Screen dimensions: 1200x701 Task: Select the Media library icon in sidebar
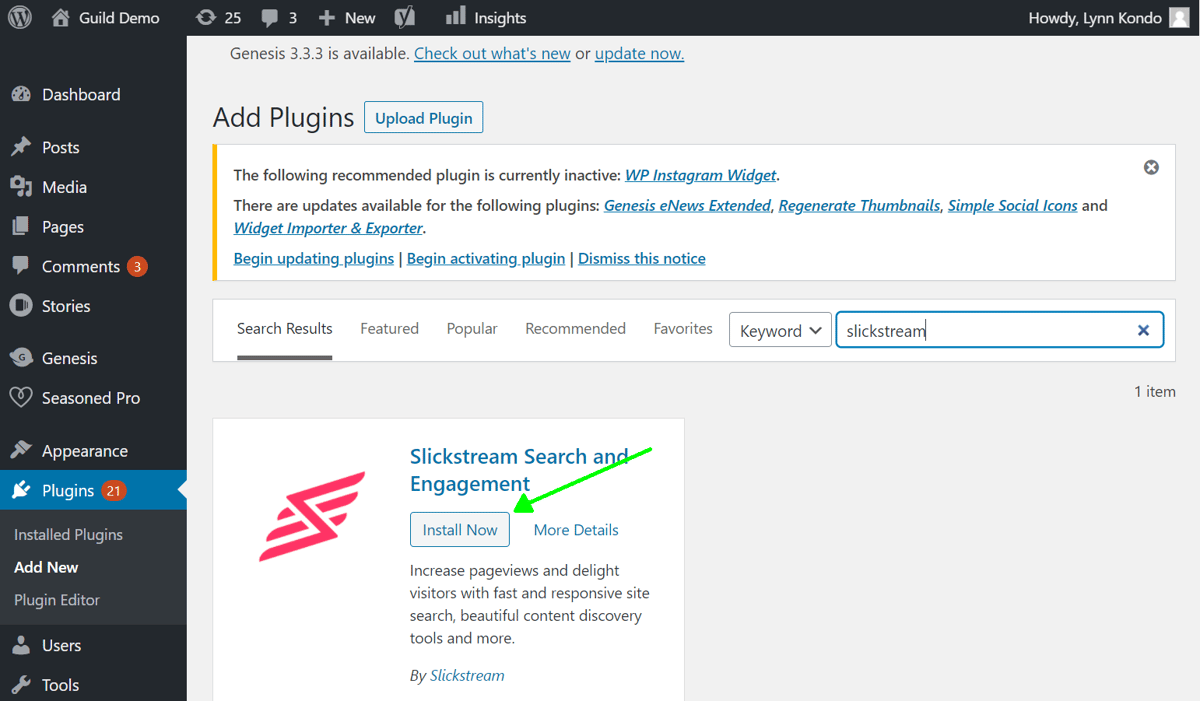point(22,187)
